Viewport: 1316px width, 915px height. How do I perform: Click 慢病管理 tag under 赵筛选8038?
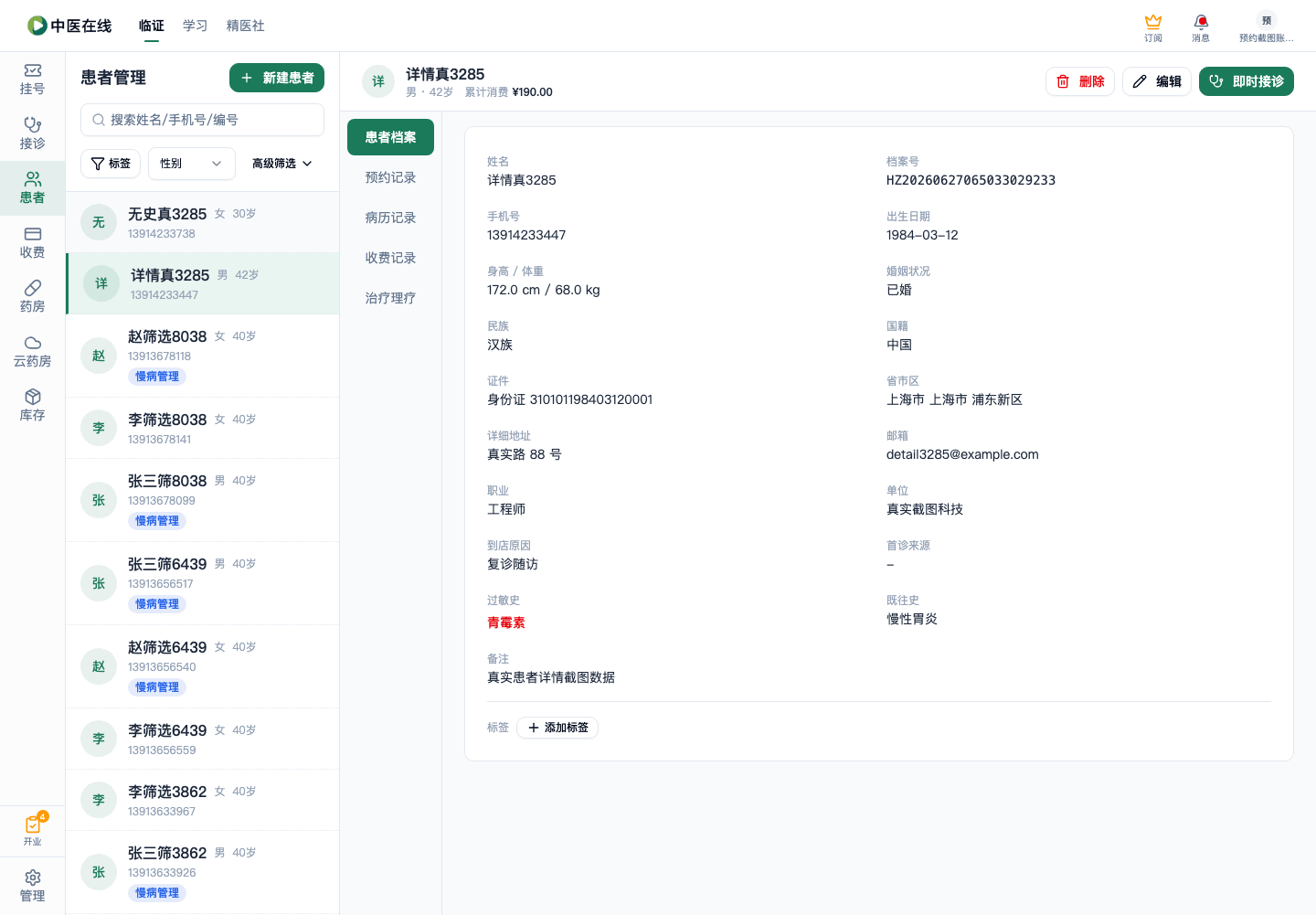[x=157, y=377]
